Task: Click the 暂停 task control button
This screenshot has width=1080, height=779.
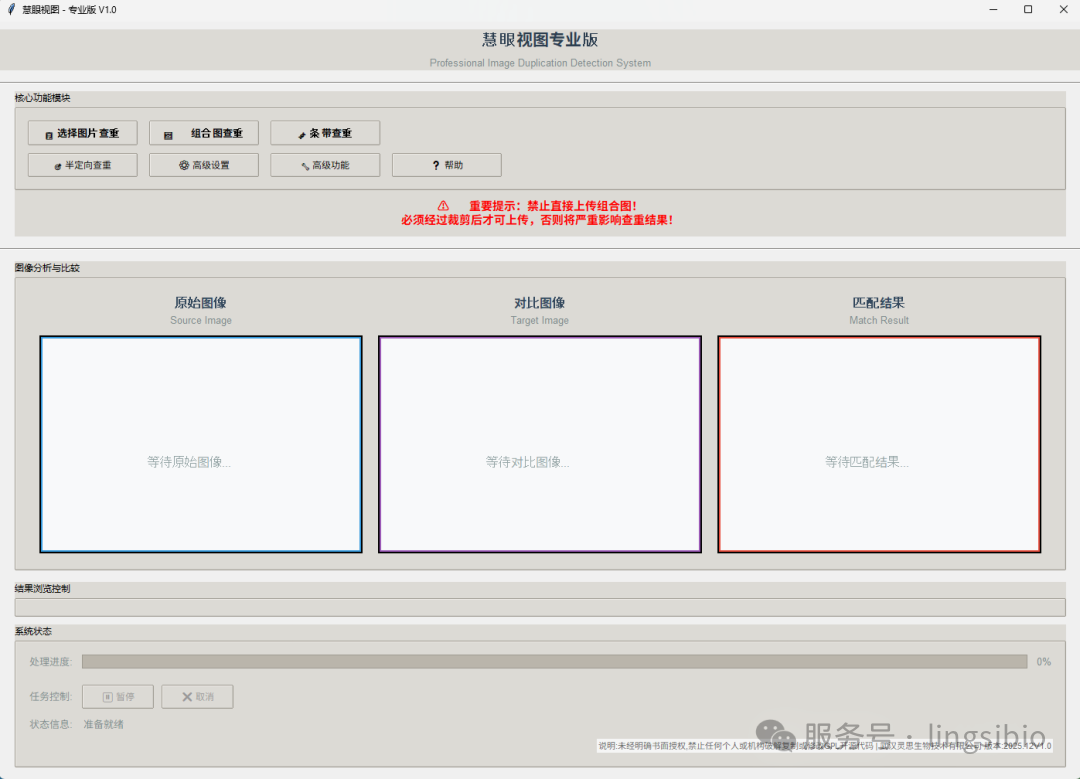Action: [x=117, y=696]
